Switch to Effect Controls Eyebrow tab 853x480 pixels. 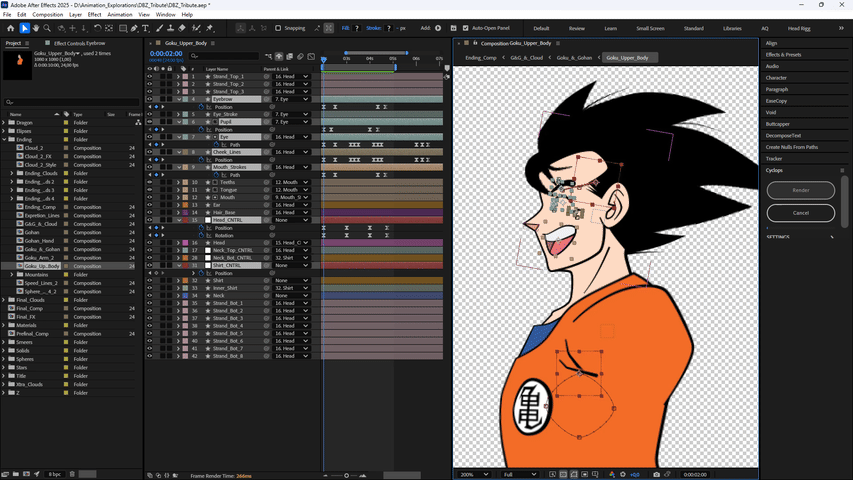coord(79,43)
